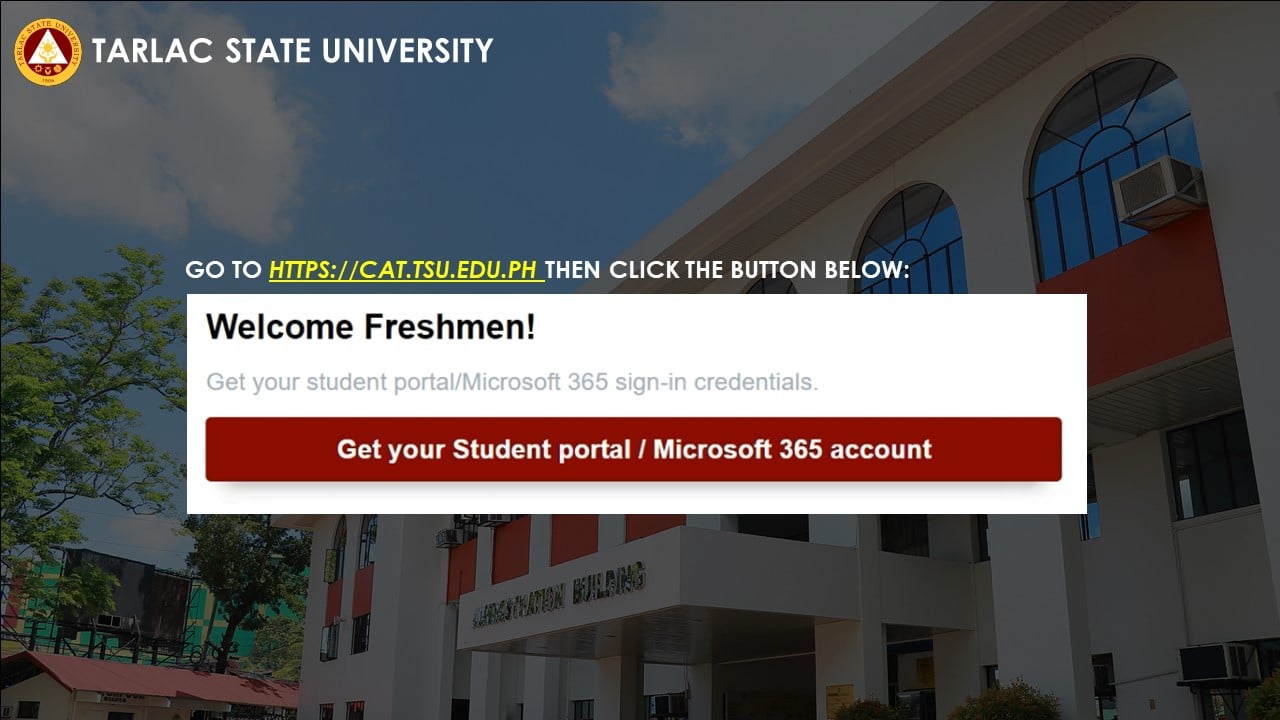The height and width of the screenshot is (720, 1280).
Task: Click the Administration Building sign lettering
Action: coord(558,596)
